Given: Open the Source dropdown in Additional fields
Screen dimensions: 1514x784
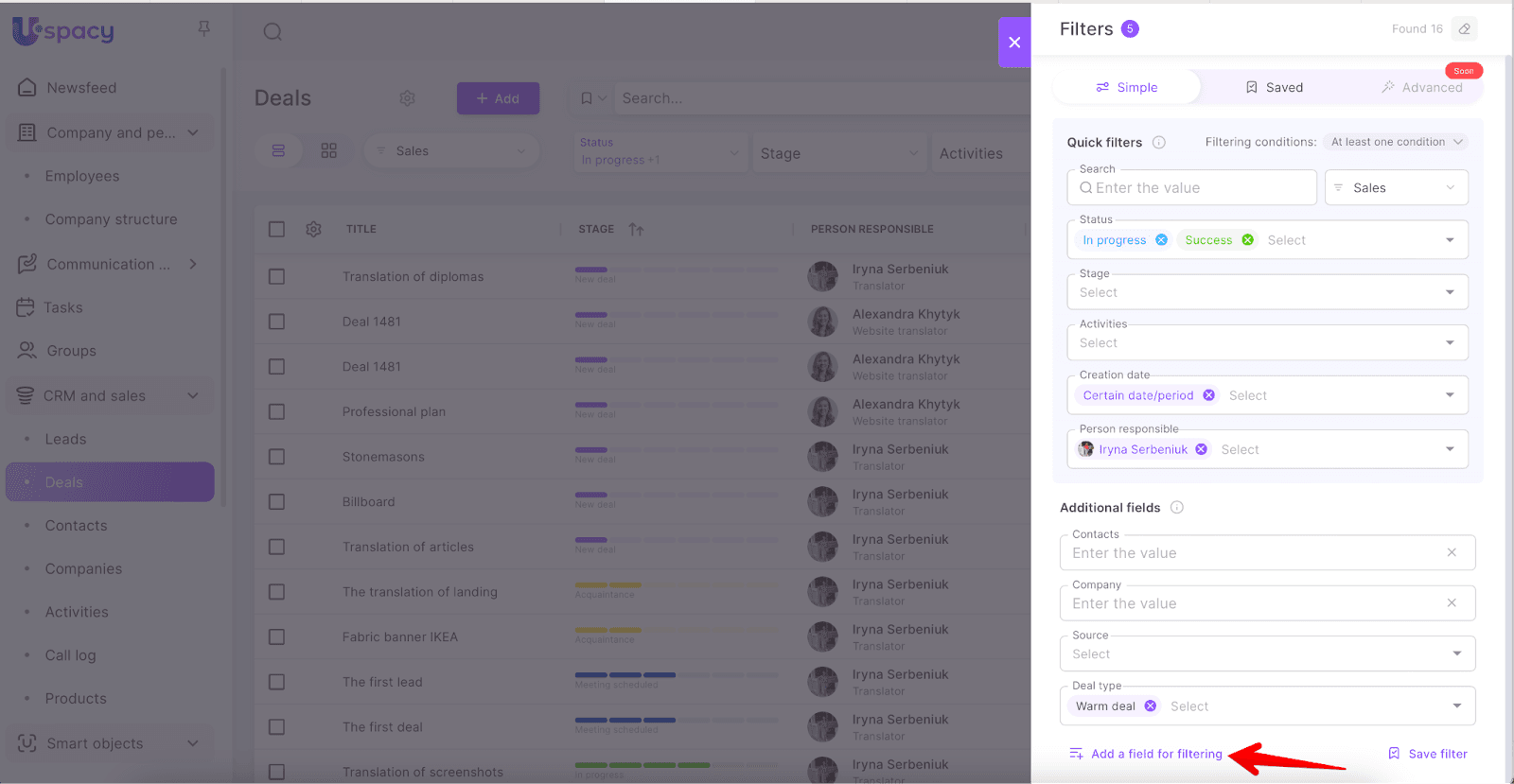Looking at the screenshot, I should click(x=1266, y=654).
